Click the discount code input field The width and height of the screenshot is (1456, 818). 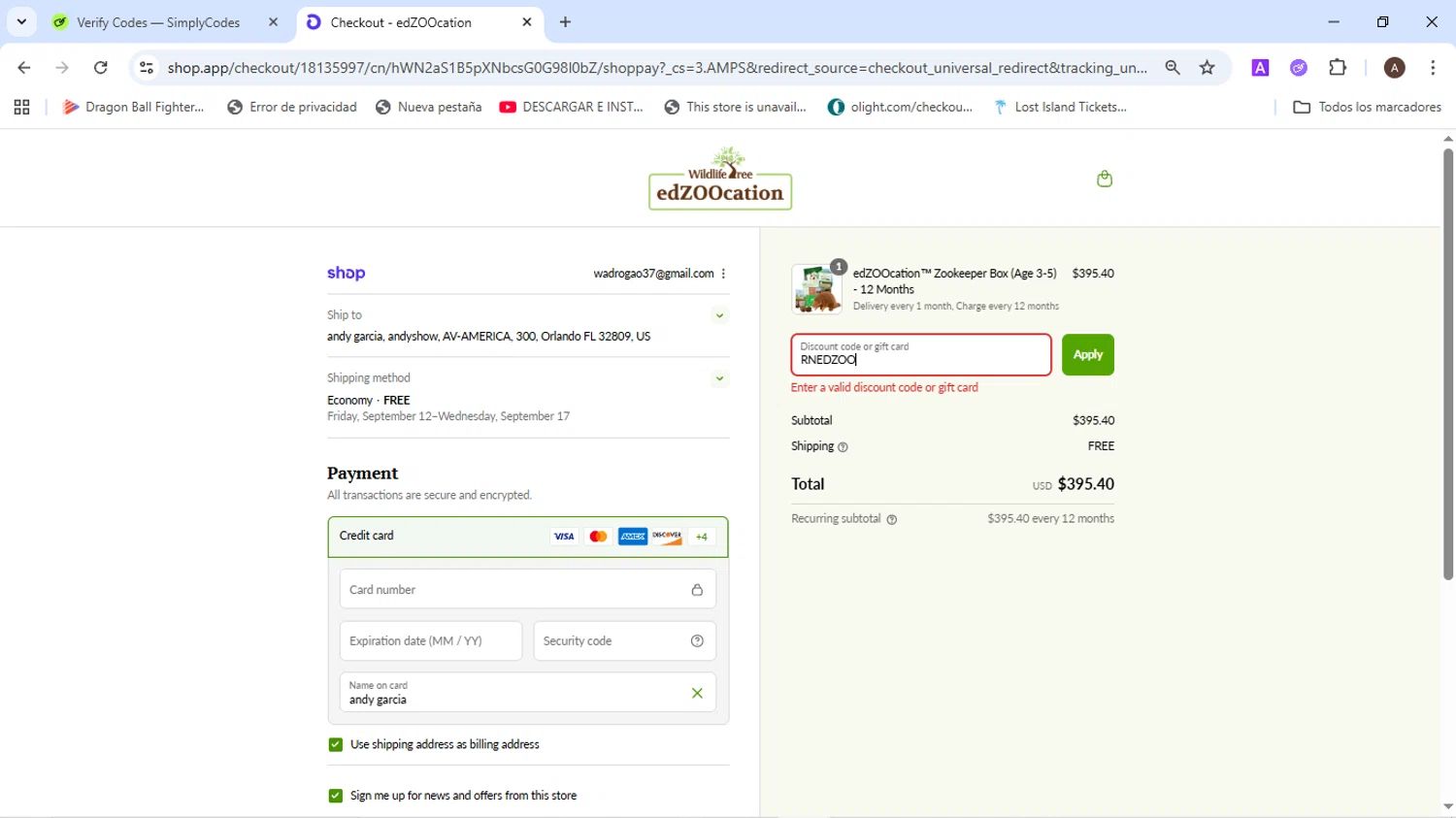[921, 355]
